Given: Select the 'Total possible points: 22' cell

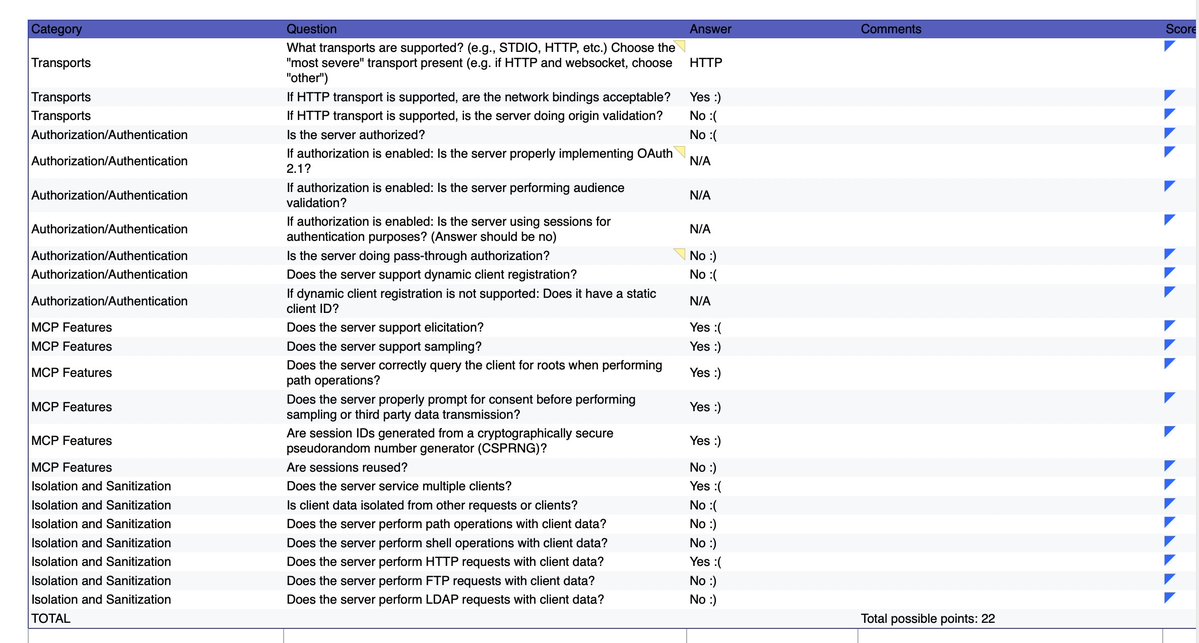Looking at the screenshot, I should [x=928, y=619].
